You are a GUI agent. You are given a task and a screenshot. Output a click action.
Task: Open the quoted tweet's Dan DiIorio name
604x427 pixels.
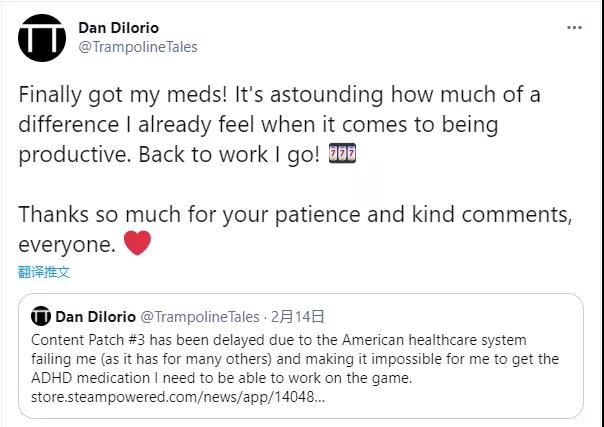point(95,317)
